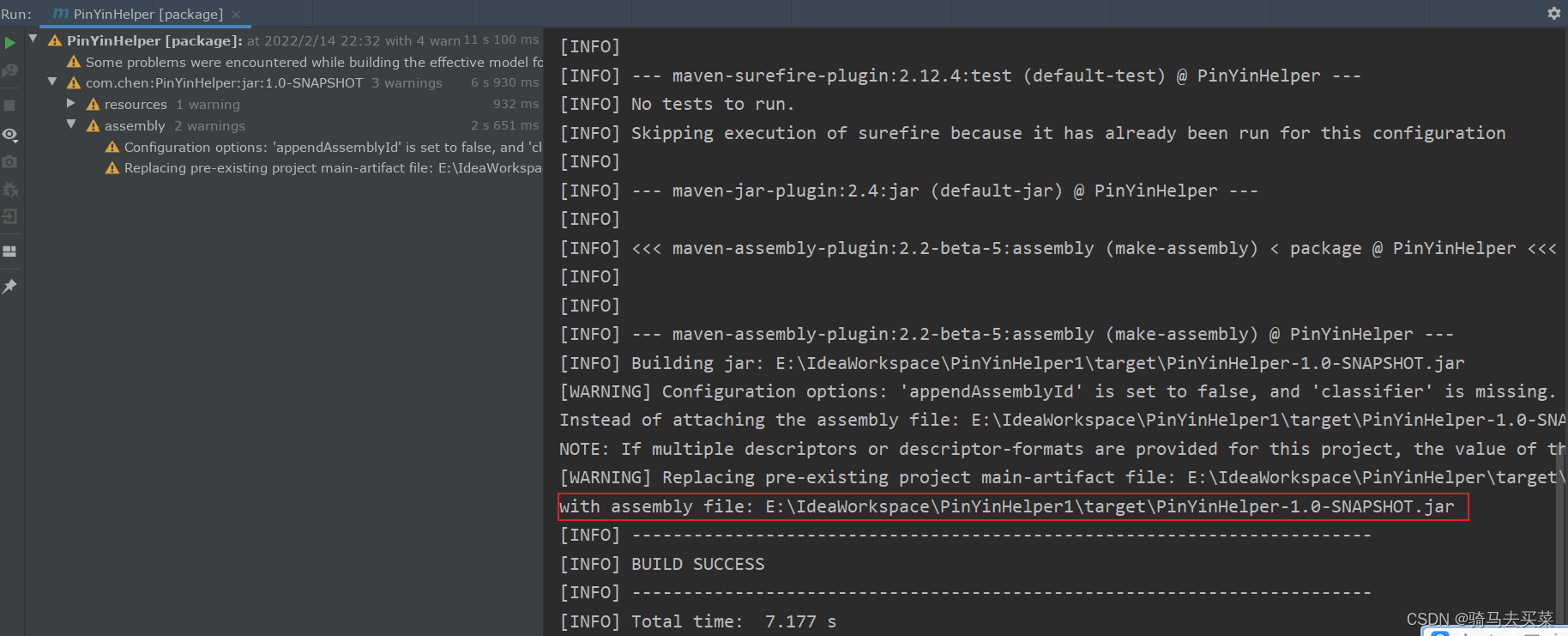Click the '2 s 651 ms' duration text
This screenshot has height=636, width=1568.
505,125
